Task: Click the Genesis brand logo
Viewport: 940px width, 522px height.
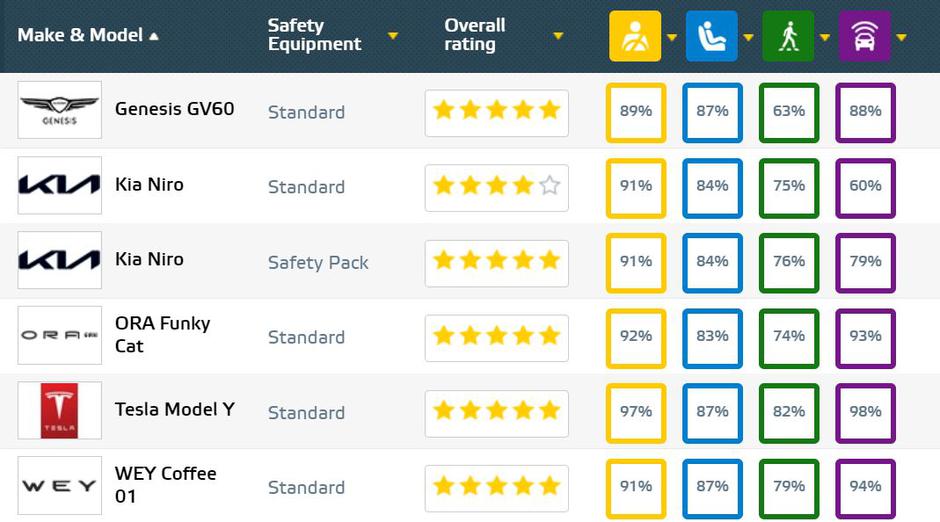Action: click(x=60, y=110)
